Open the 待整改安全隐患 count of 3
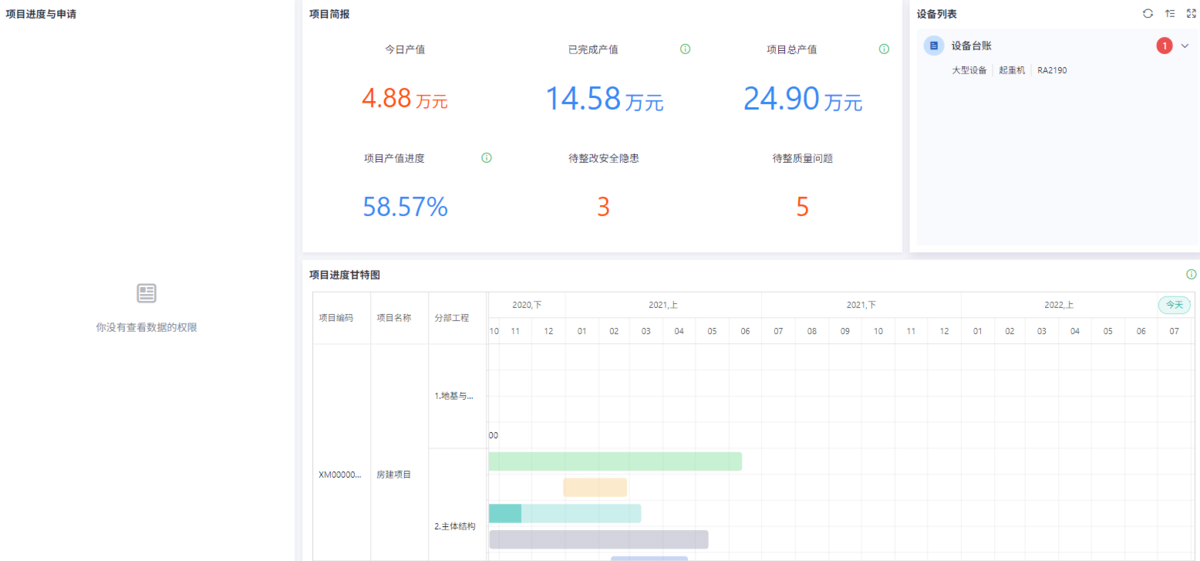This screenshot has width=1200, height=561. 603,207
